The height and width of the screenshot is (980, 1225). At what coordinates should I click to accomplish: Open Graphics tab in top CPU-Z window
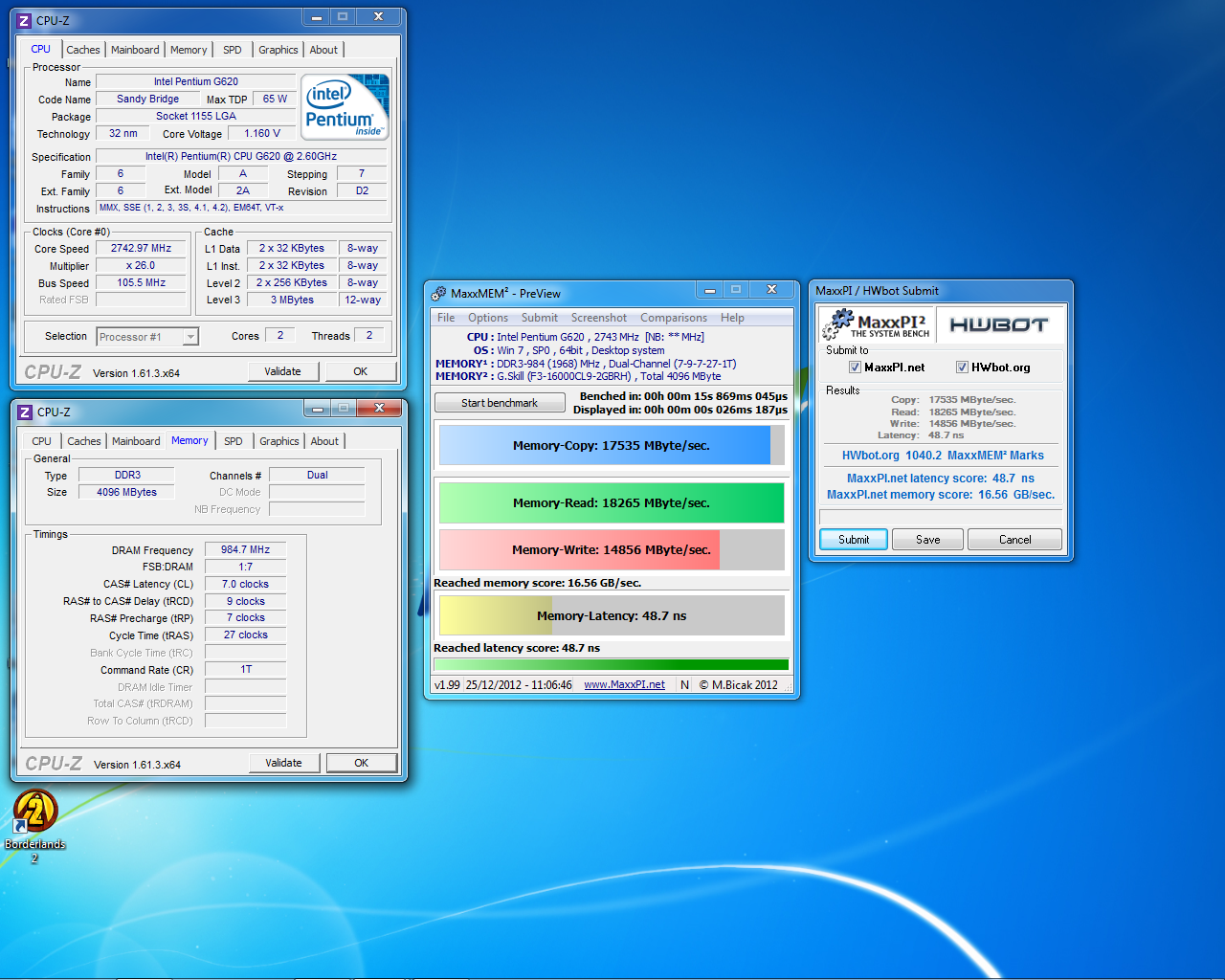pyautogui.click(x=278, y=50)
